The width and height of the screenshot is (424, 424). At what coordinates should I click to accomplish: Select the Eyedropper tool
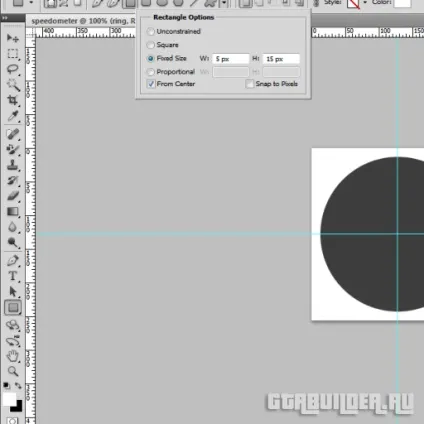tap(13, 116)
